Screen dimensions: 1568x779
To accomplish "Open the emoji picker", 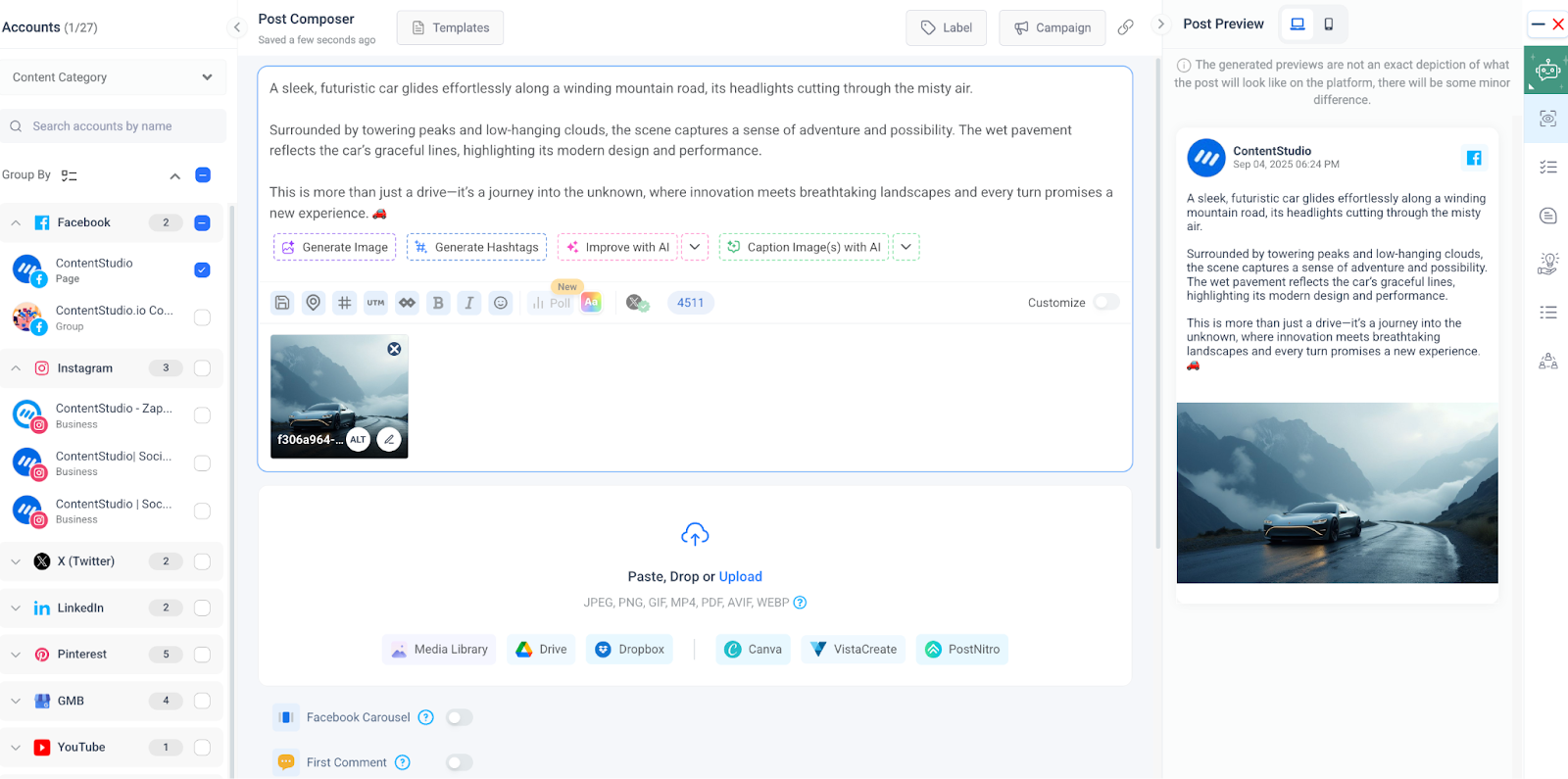I will [x=501, y=303].
